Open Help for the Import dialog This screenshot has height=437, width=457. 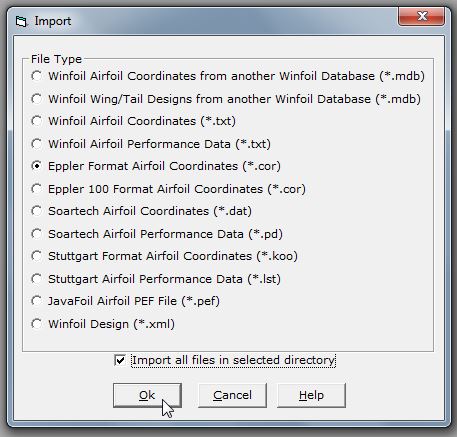pos(311,395)
